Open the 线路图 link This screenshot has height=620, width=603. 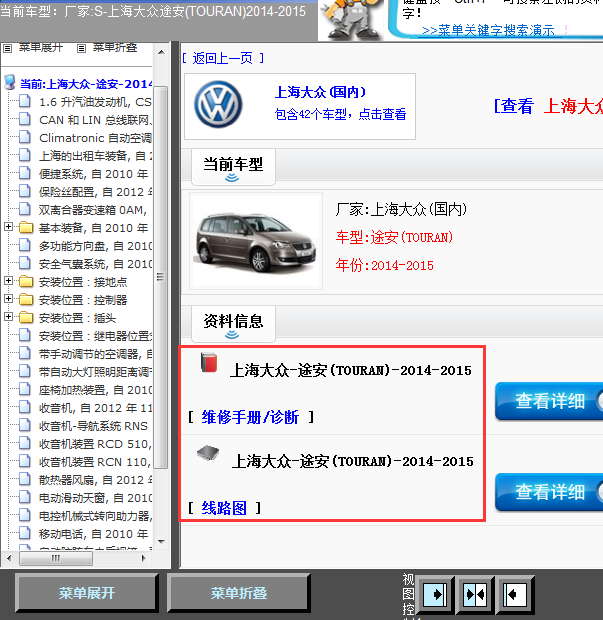pos(224,508)
